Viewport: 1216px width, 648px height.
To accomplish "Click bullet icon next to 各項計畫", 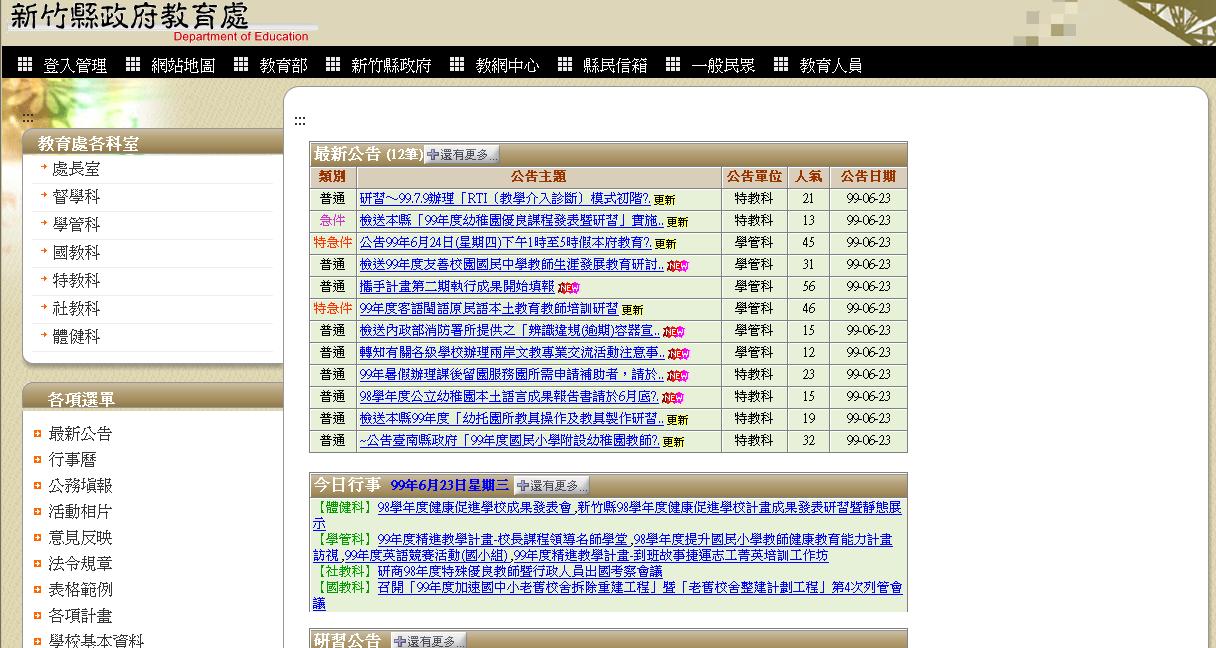I will [37, 615].
